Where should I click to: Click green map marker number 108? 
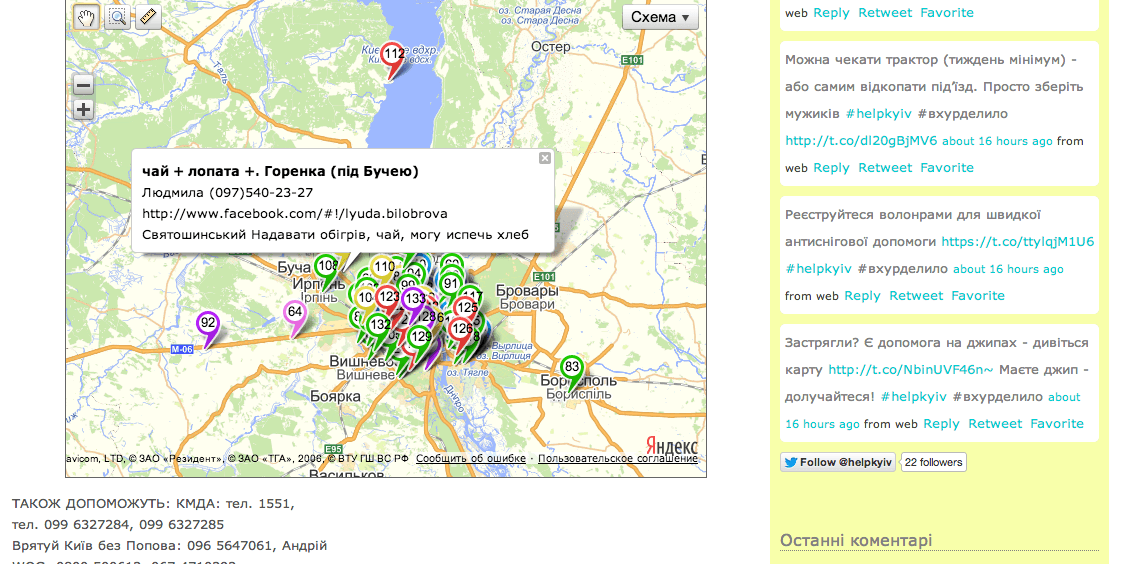coord(325,267)
